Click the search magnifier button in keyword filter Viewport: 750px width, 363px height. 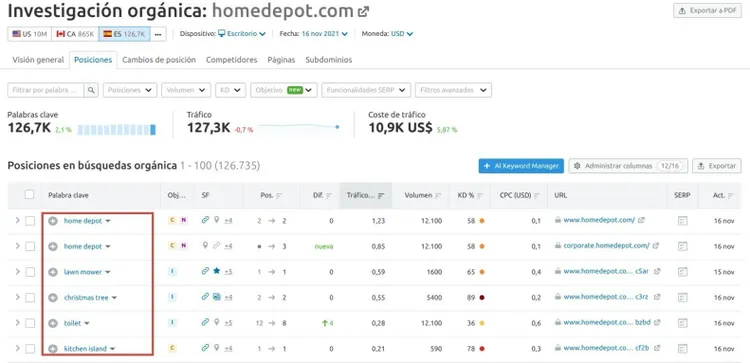click(91, 90)
